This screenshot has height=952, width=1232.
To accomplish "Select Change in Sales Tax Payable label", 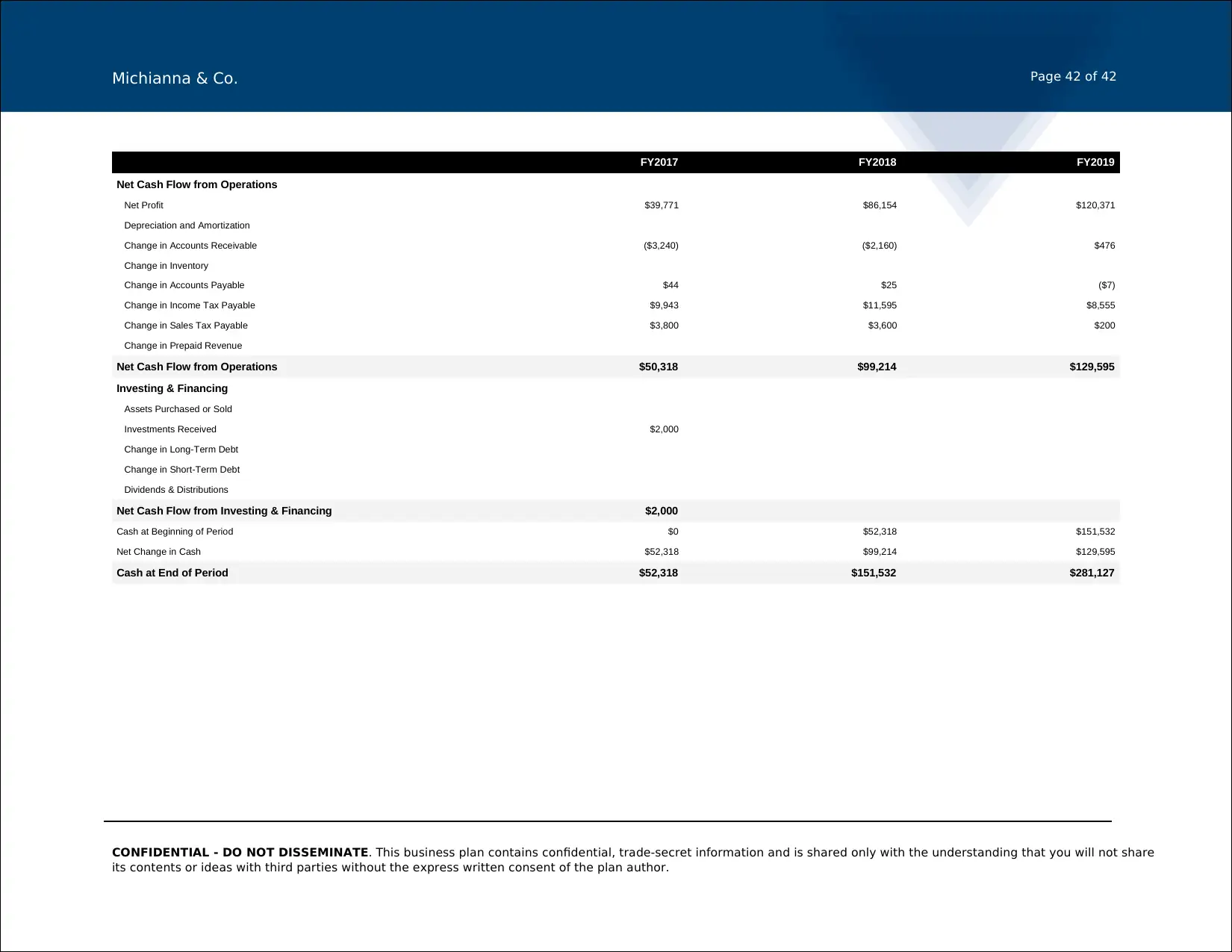I will point(186,326).
